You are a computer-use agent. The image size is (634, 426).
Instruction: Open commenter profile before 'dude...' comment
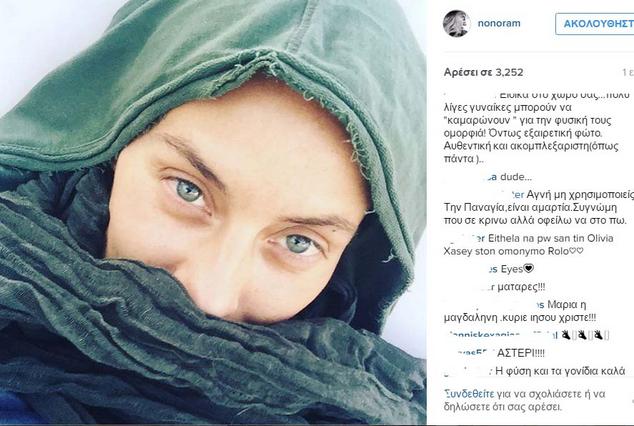pos(471,177)
